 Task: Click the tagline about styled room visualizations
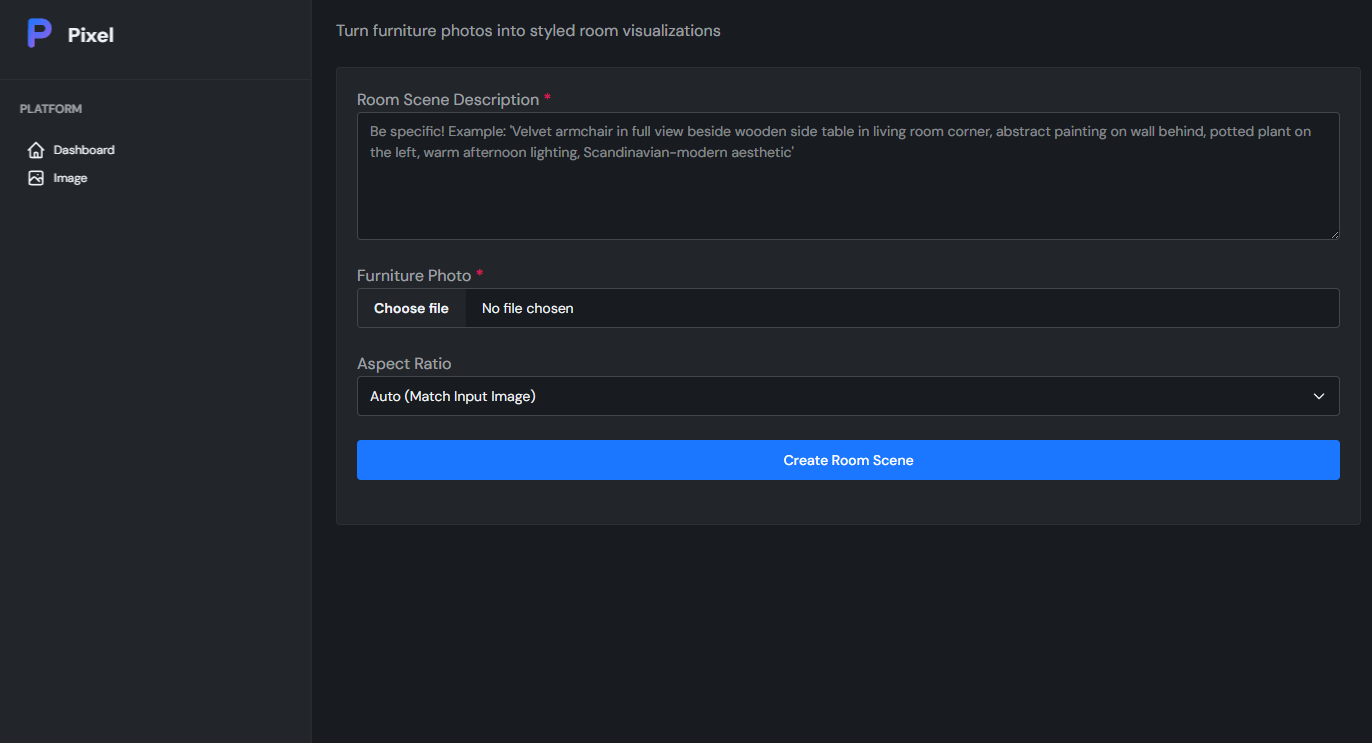528,30
